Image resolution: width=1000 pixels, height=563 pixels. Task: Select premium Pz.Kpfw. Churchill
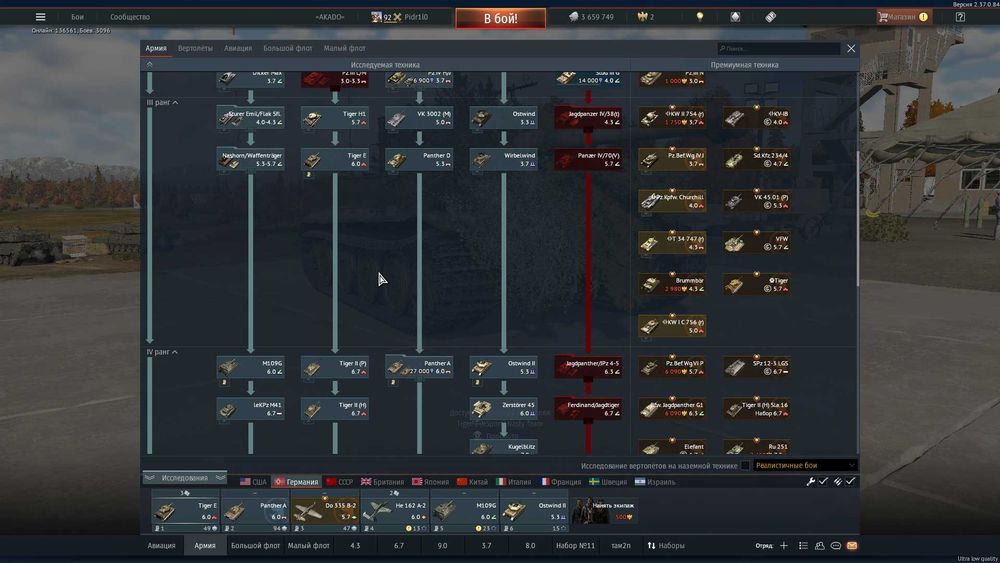pyautogui.click(x=672, y=201)
